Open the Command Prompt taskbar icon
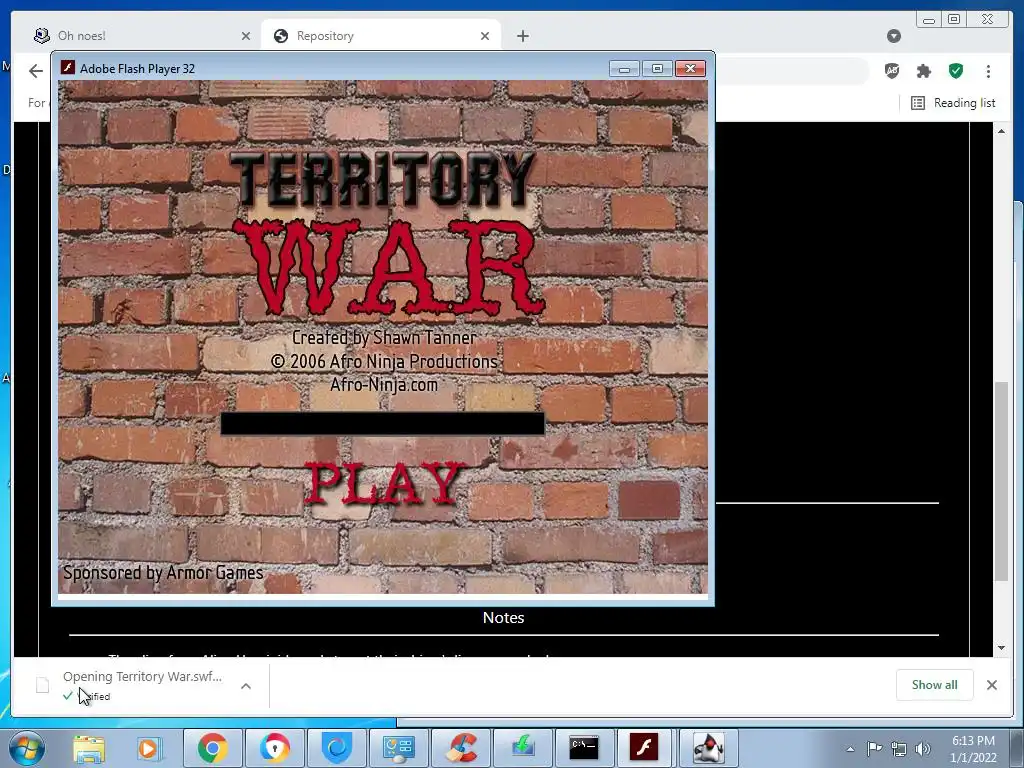Screen dimensions: 1024x768 pyautogui.click(x=584, y=748)
